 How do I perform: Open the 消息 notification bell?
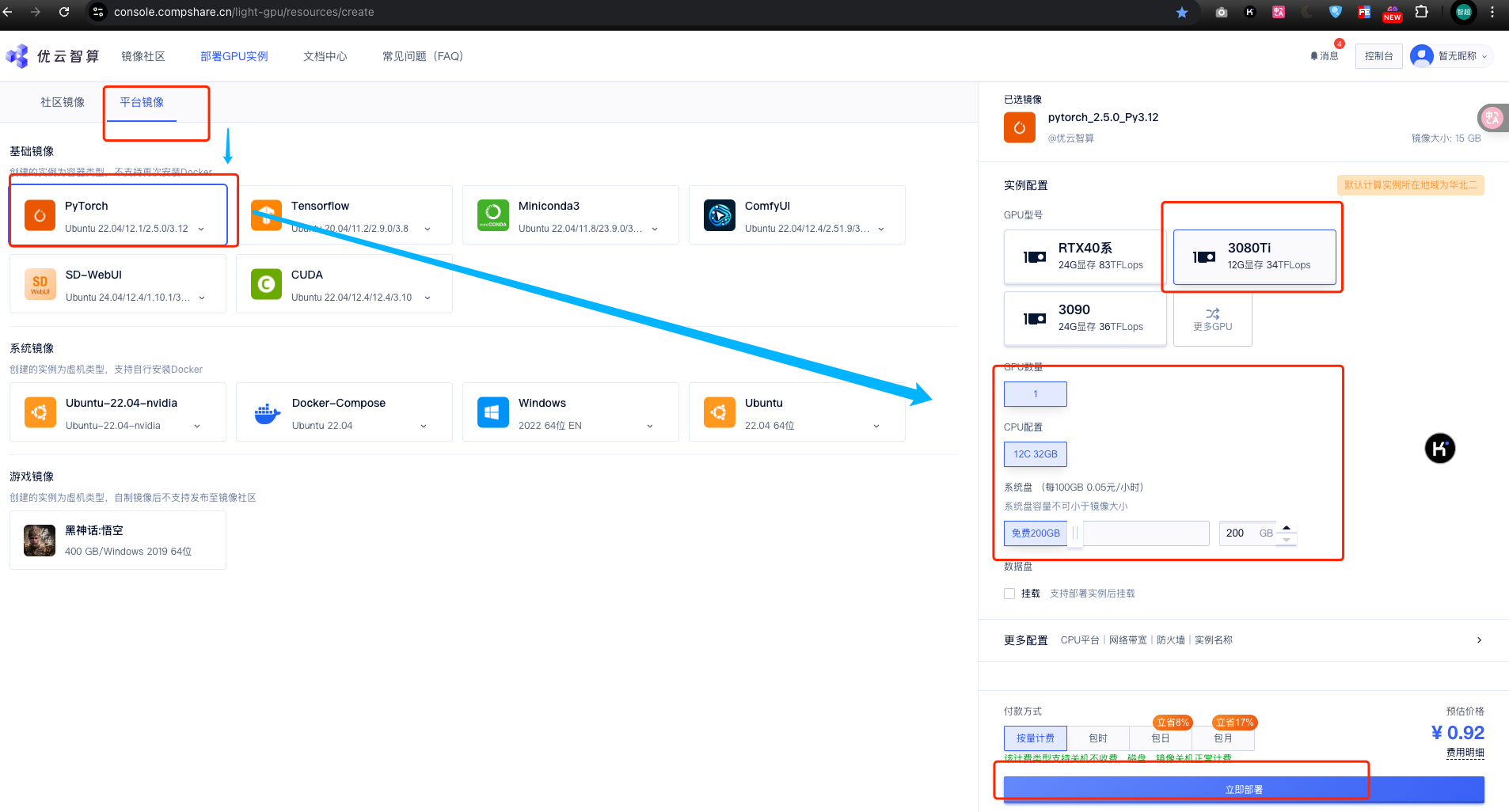click(x=1314, y=56)
